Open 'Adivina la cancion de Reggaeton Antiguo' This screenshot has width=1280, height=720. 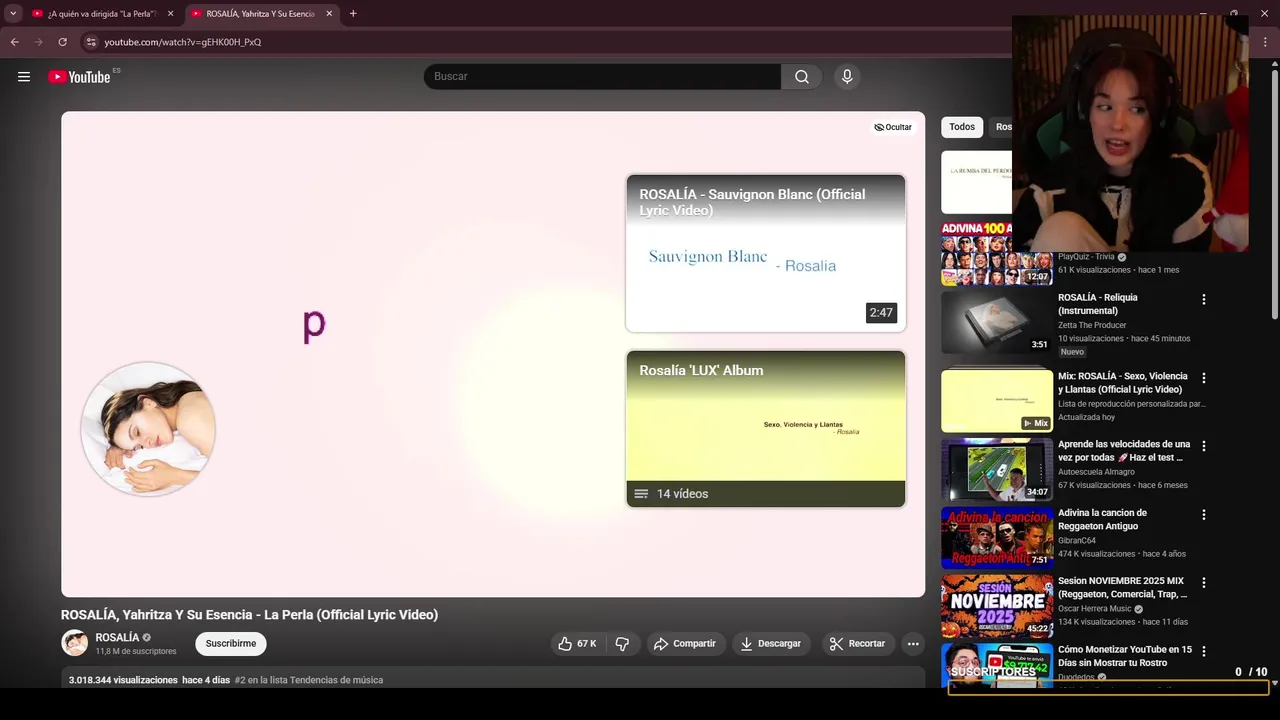click(1103, 519)
